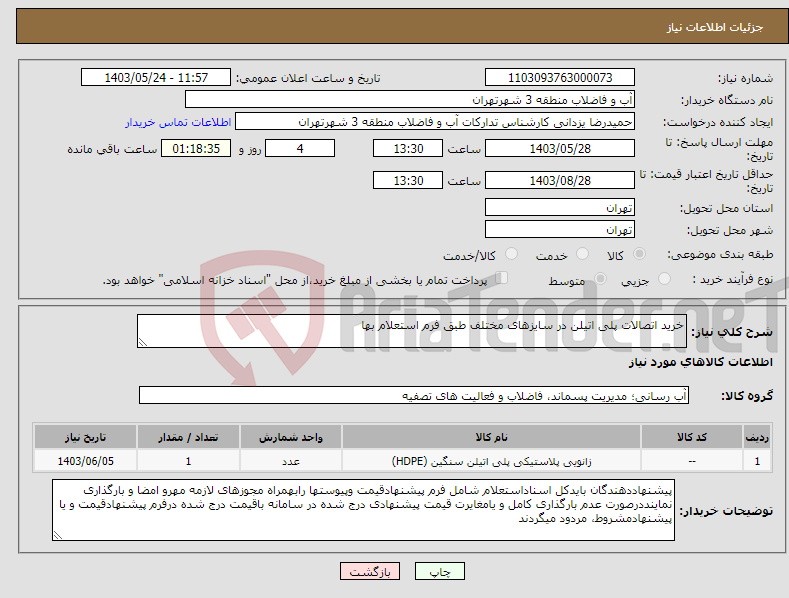The image size is (789, 598).
Task: Click the نام کالا column header
Action: tap(491, 437)
